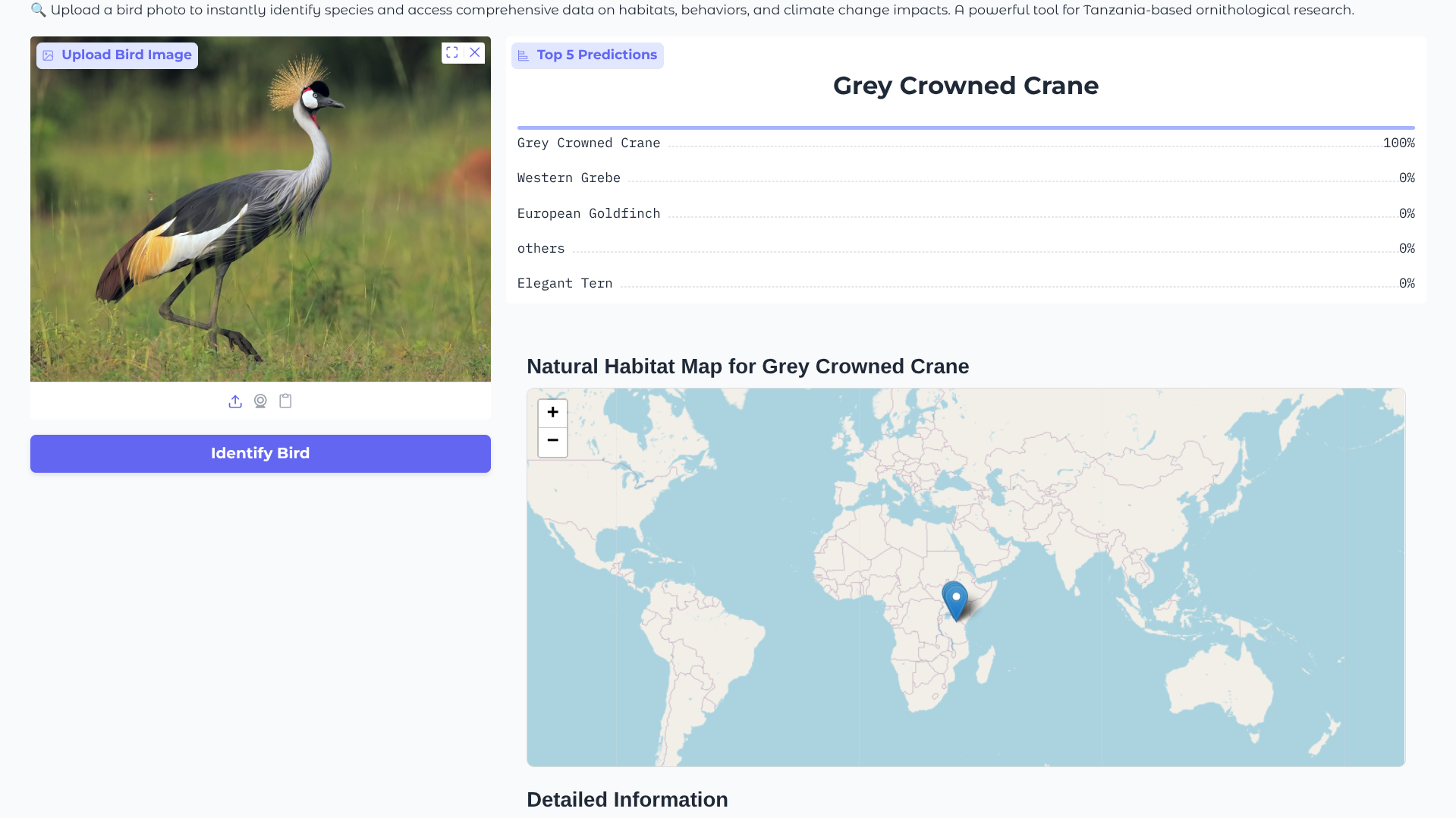Click the Grey Crowned Crane result heading
Screen dimensions: 1456x818
(x=966, y=86)
